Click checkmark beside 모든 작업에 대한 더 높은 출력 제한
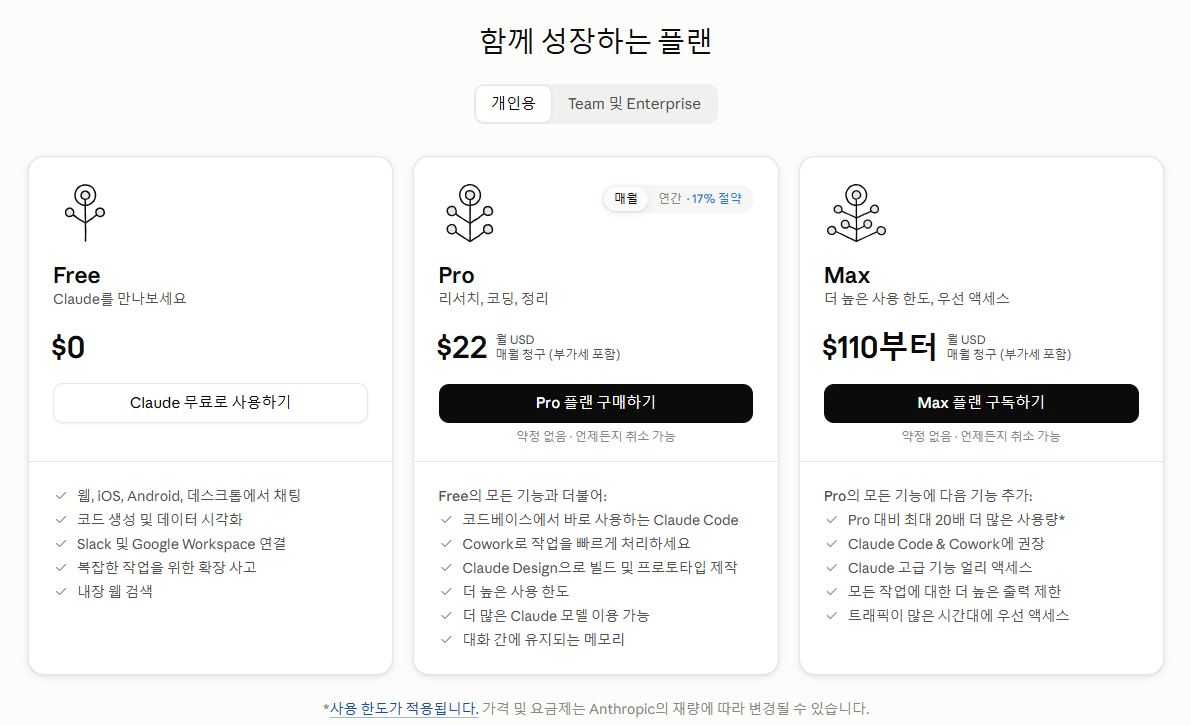1191x725 pixels. point(832,591)
